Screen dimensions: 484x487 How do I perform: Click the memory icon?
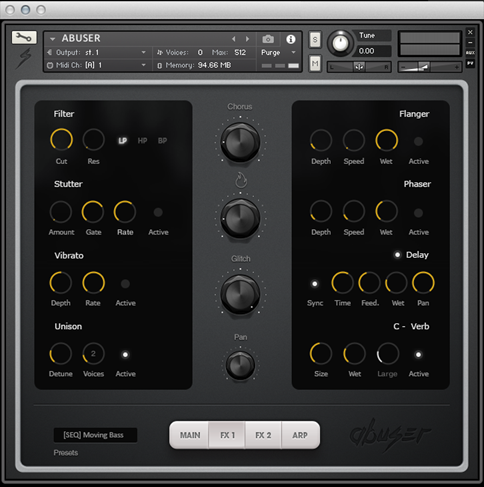(x=159, y=66)
